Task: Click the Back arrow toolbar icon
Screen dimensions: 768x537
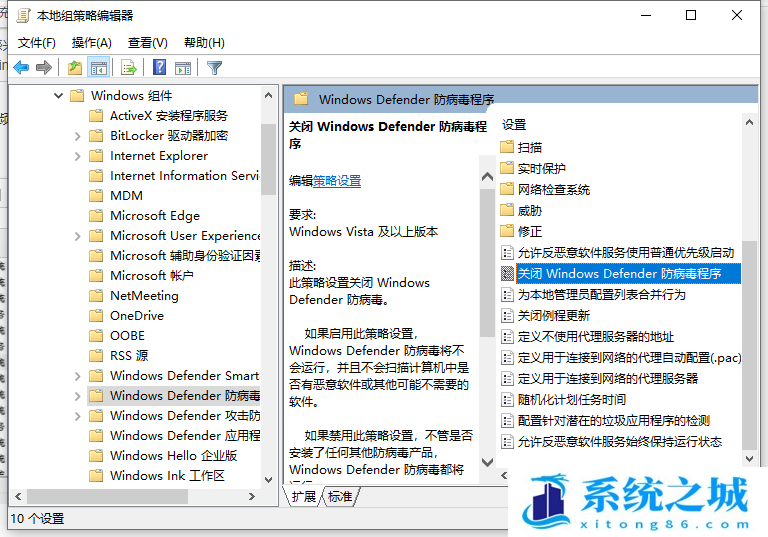Action: [22, 67]
